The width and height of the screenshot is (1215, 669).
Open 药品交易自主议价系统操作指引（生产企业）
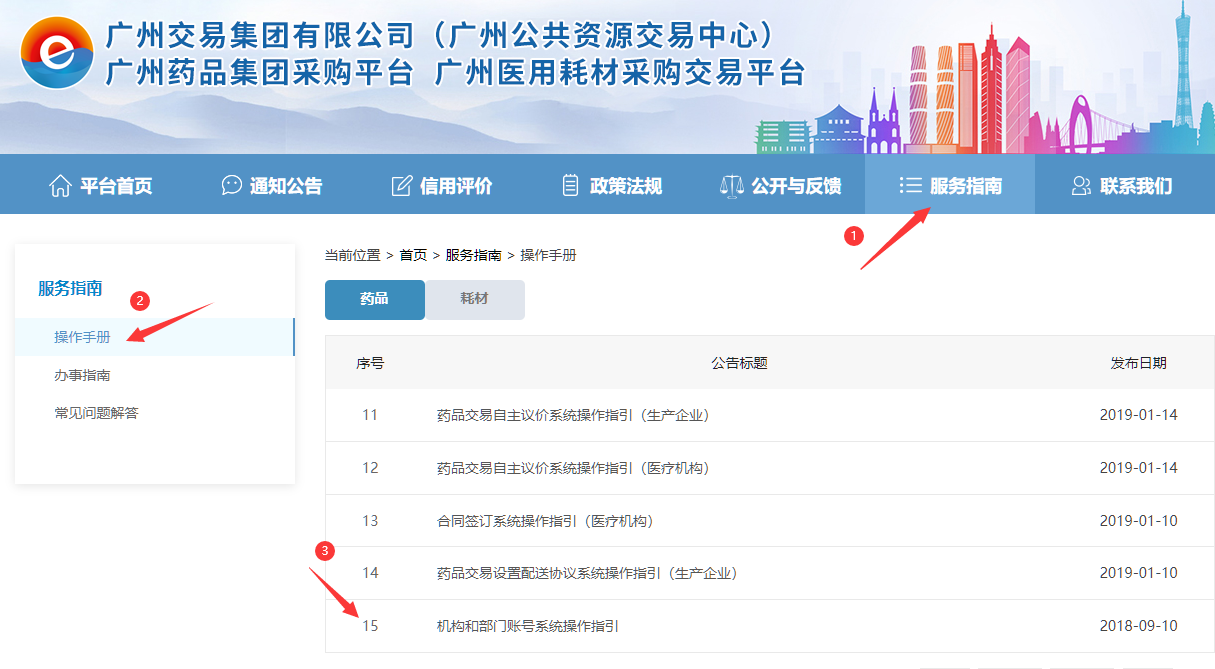tap(573, 415)
